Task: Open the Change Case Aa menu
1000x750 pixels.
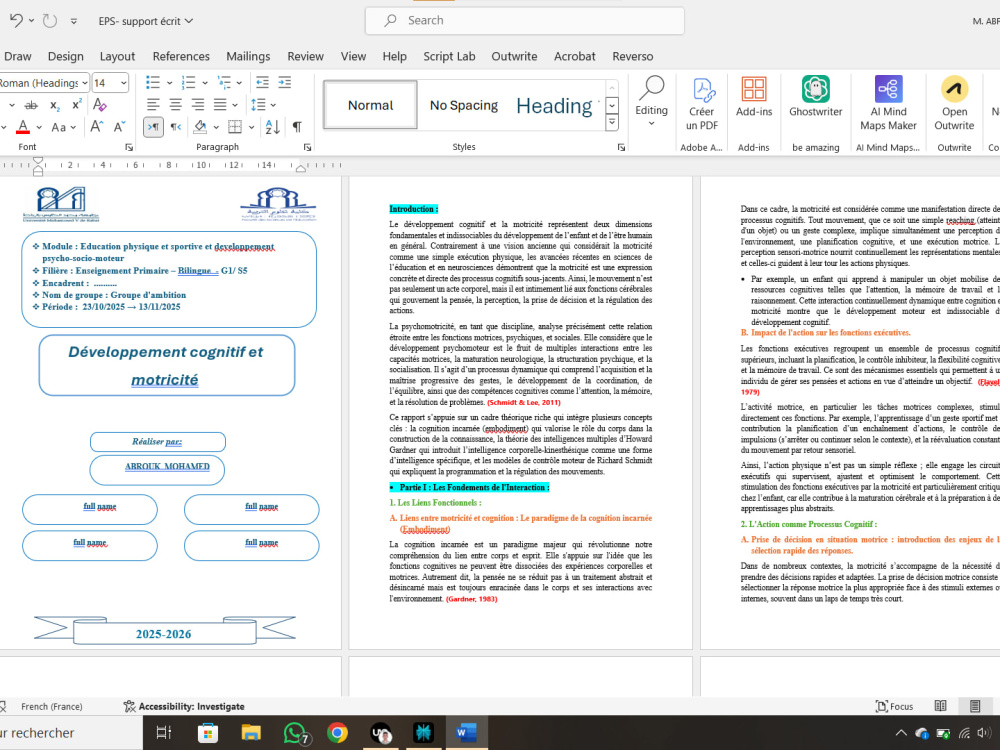Action: (63, 128)
